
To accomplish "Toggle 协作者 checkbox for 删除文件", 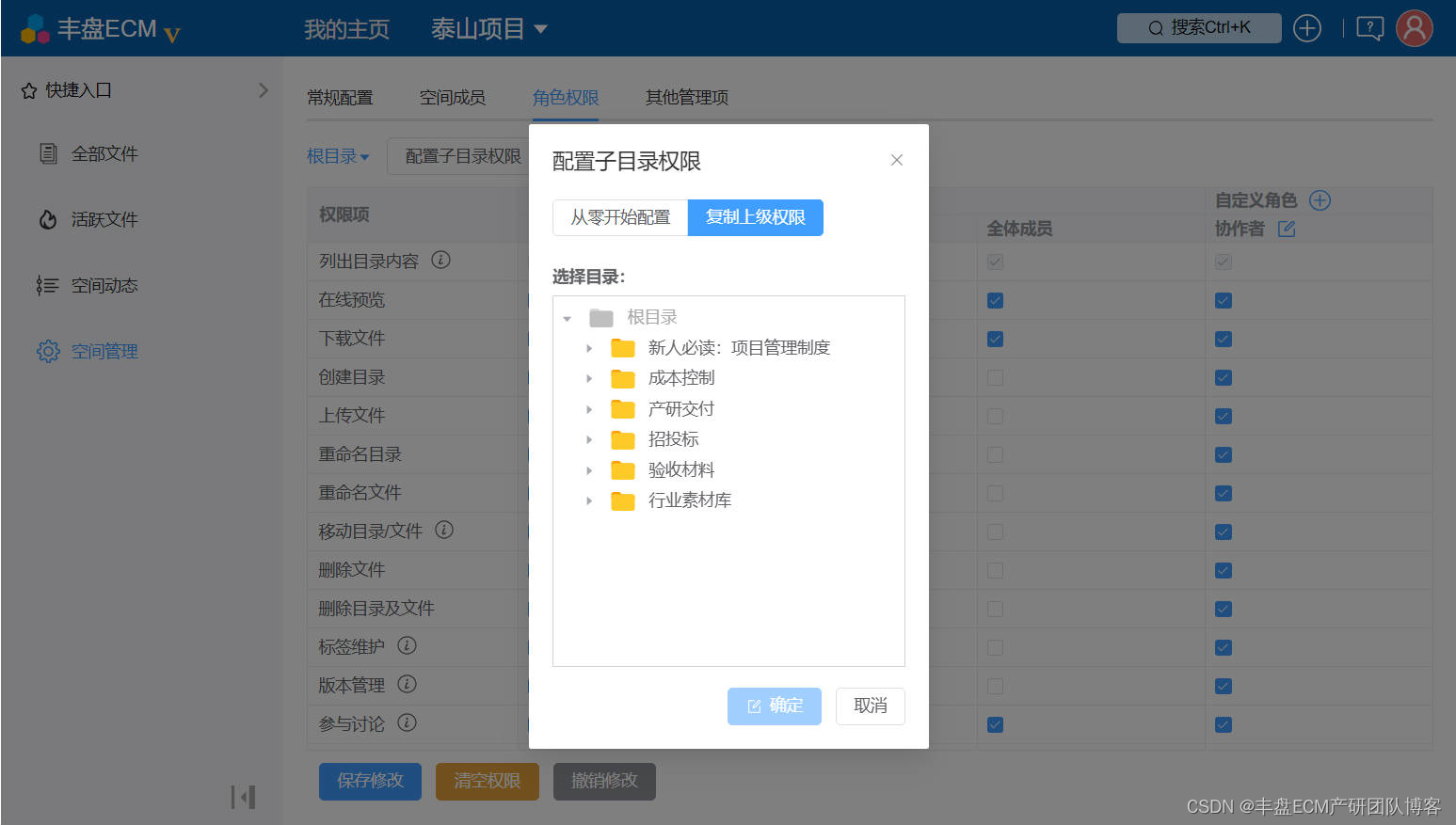I will click(x=1224, y=571).
